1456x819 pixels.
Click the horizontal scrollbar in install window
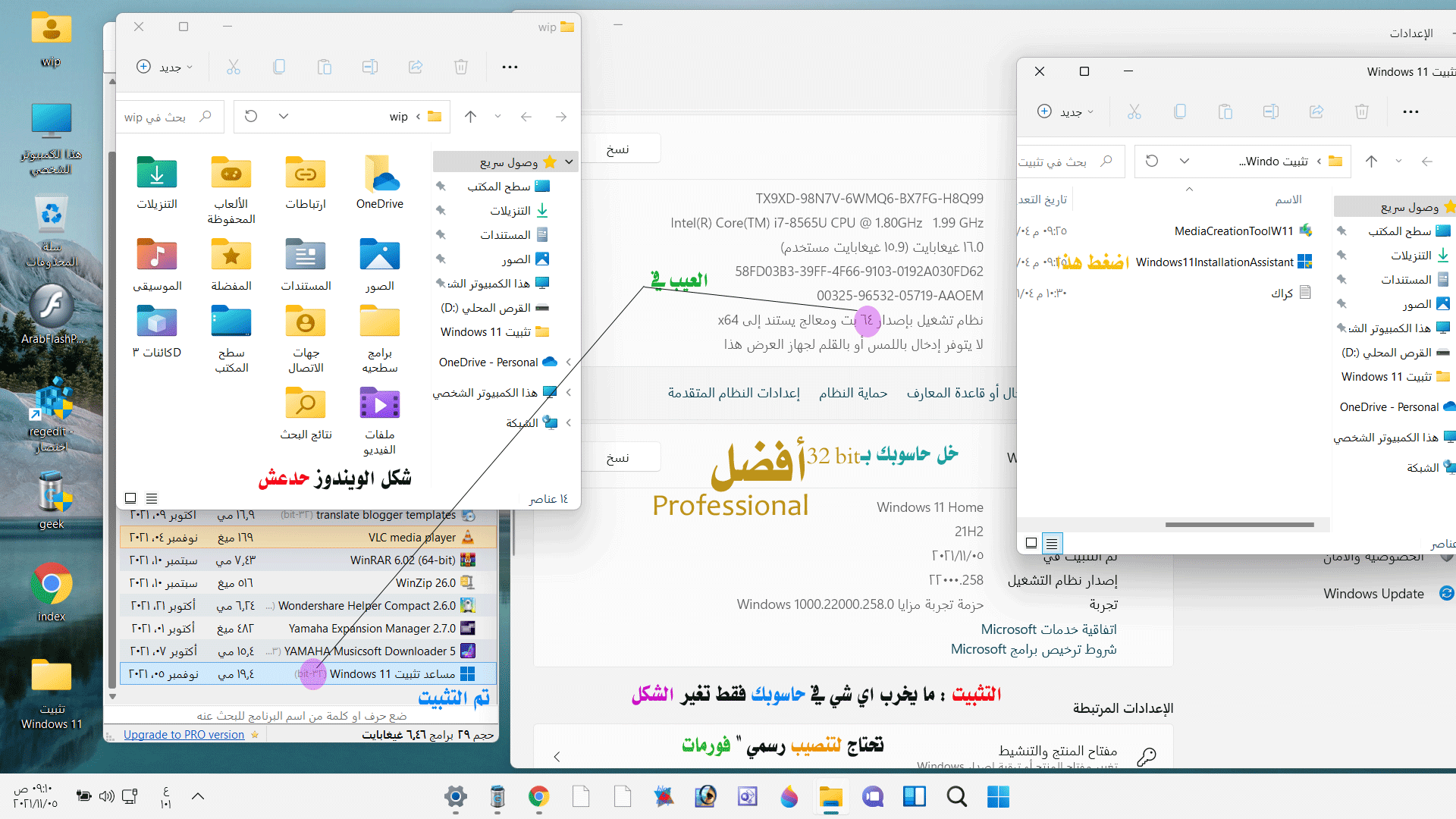tap(1239, 524)
